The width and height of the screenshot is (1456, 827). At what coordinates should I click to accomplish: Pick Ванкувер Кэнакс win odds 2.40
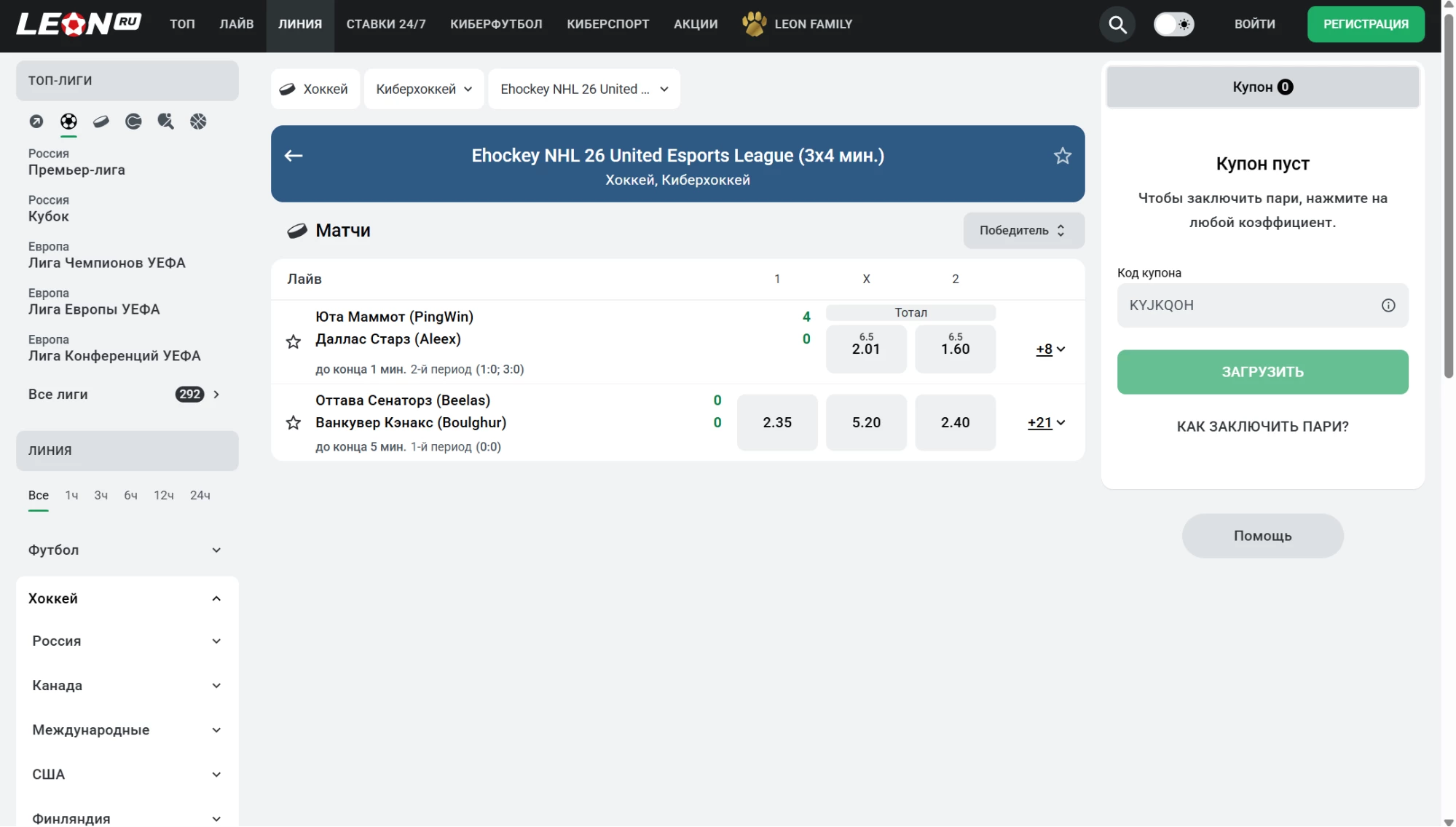click(955, 423)
